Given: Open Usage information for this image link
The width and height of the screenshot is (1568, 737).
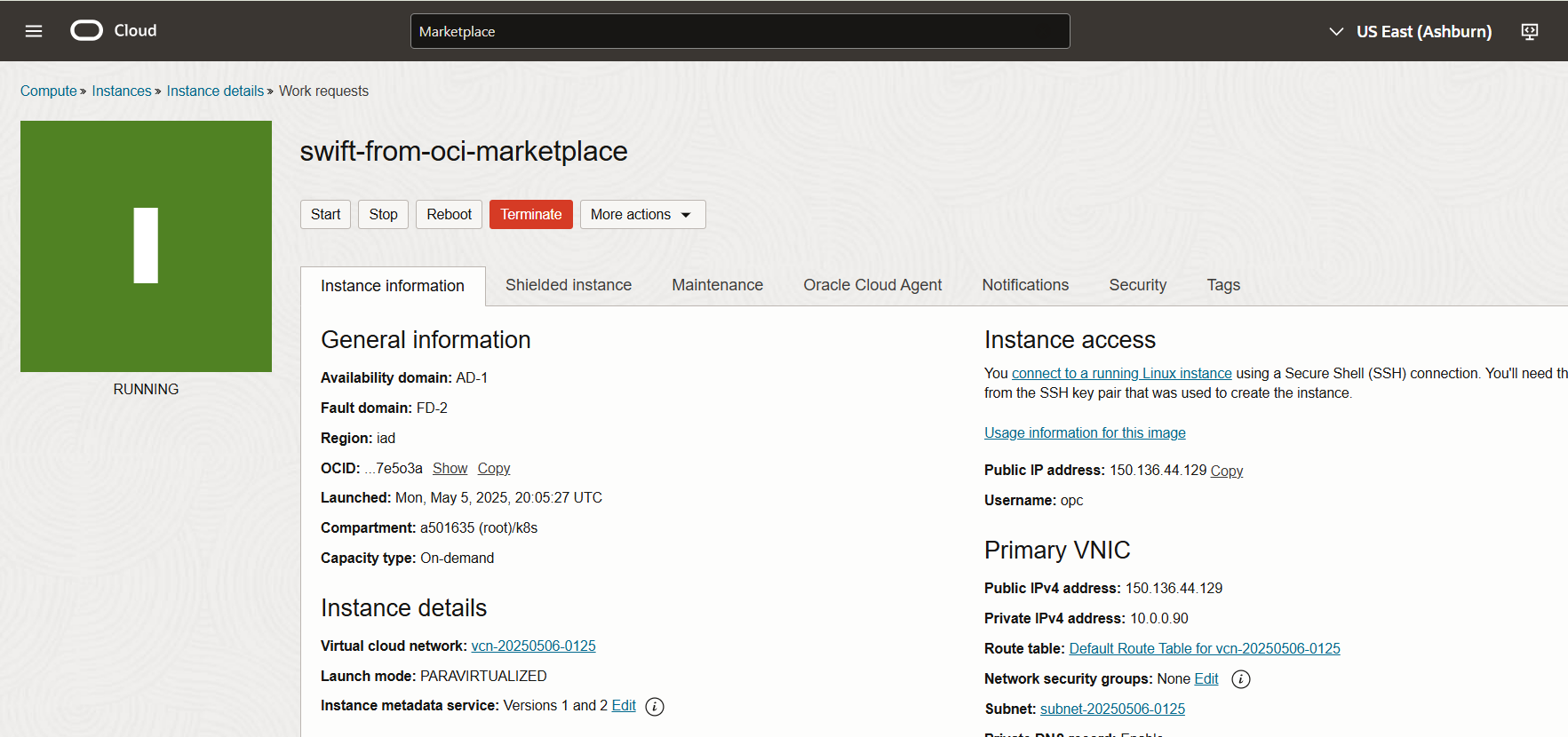Looking at the screenshot, I should 1085,432.
